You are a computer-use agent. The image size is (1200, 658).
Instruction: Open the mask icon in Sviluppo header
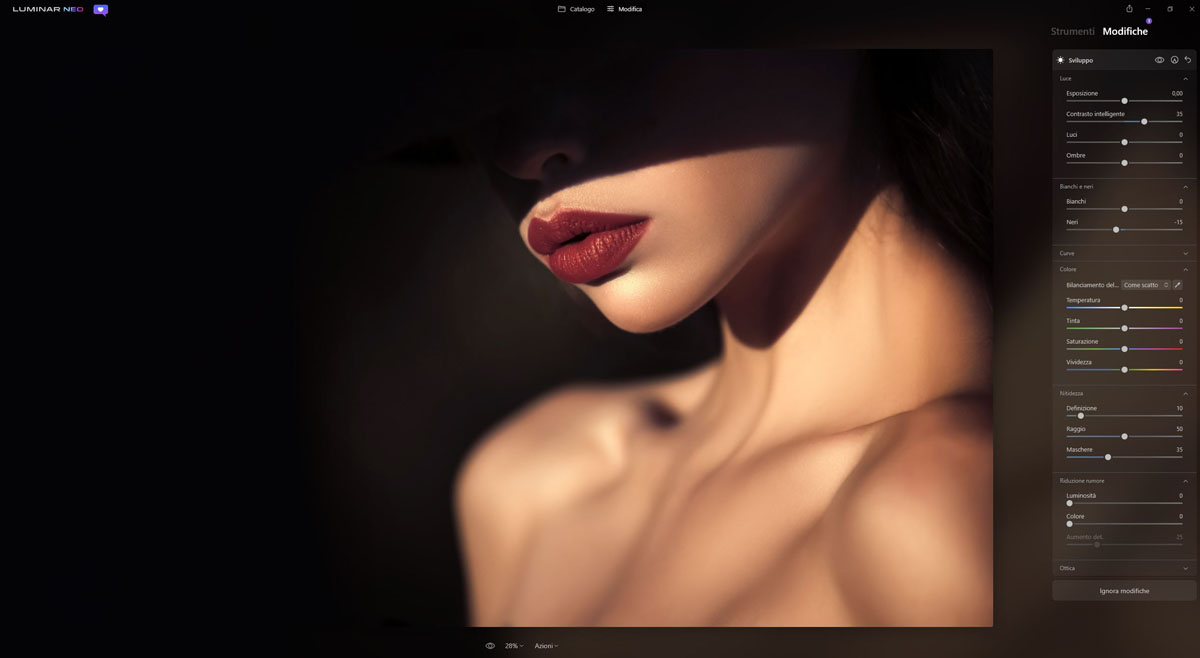[1174, 60]
